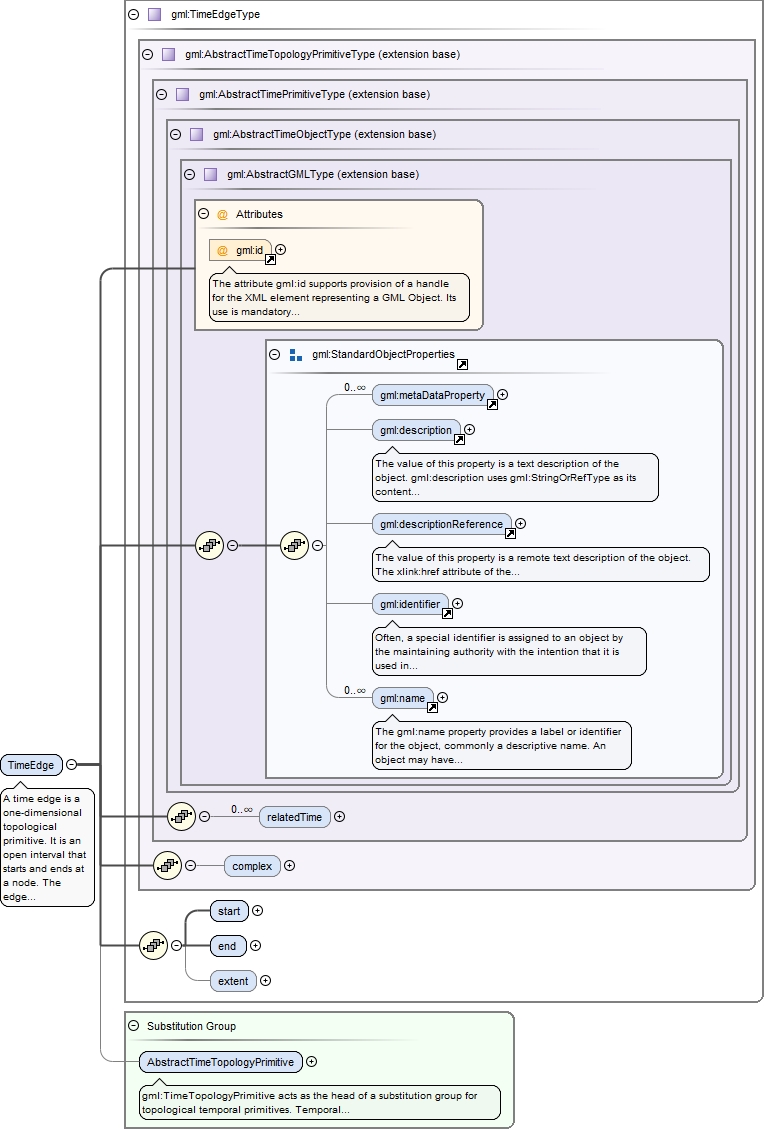
Task: Select the extent element node
Action: [233, 981]
